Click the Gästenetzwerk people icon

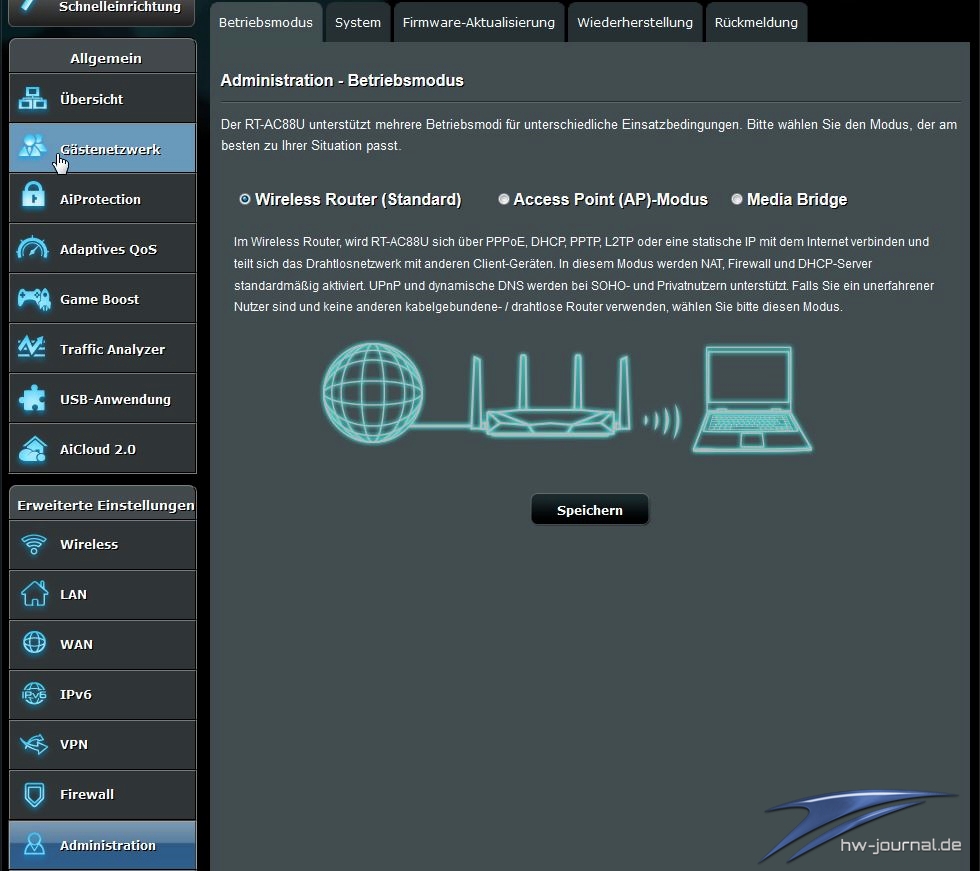point(32,147)
